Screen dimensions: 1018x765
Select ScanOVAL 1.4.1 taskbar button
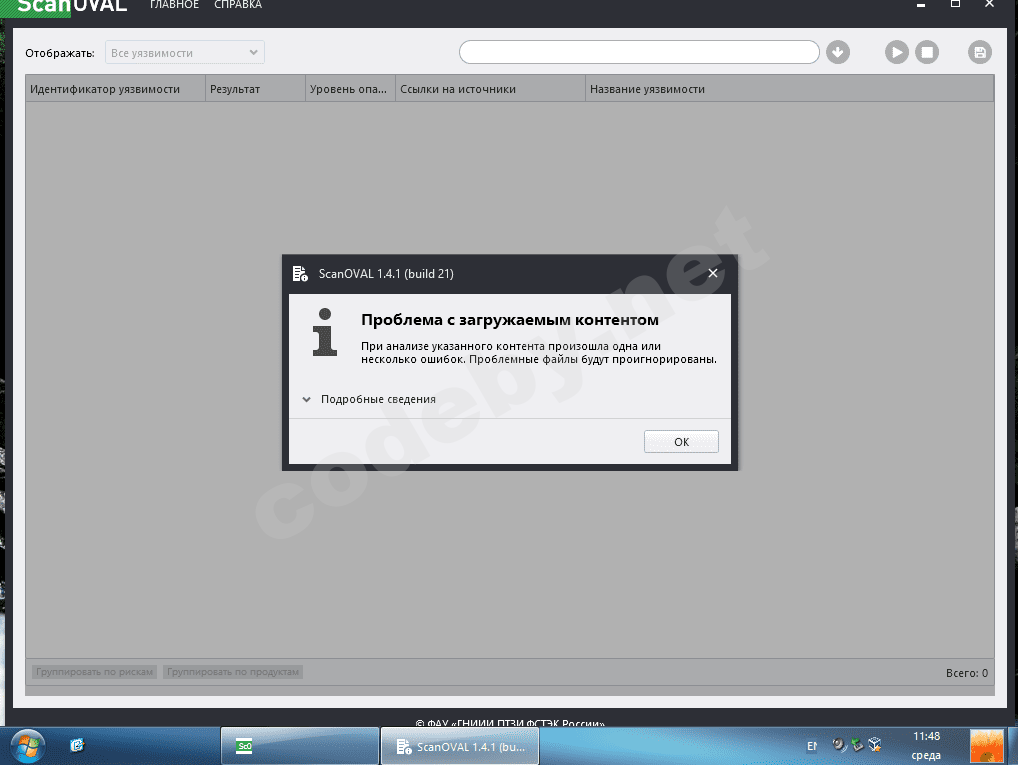pyautogui.click(x=460, y=746)
